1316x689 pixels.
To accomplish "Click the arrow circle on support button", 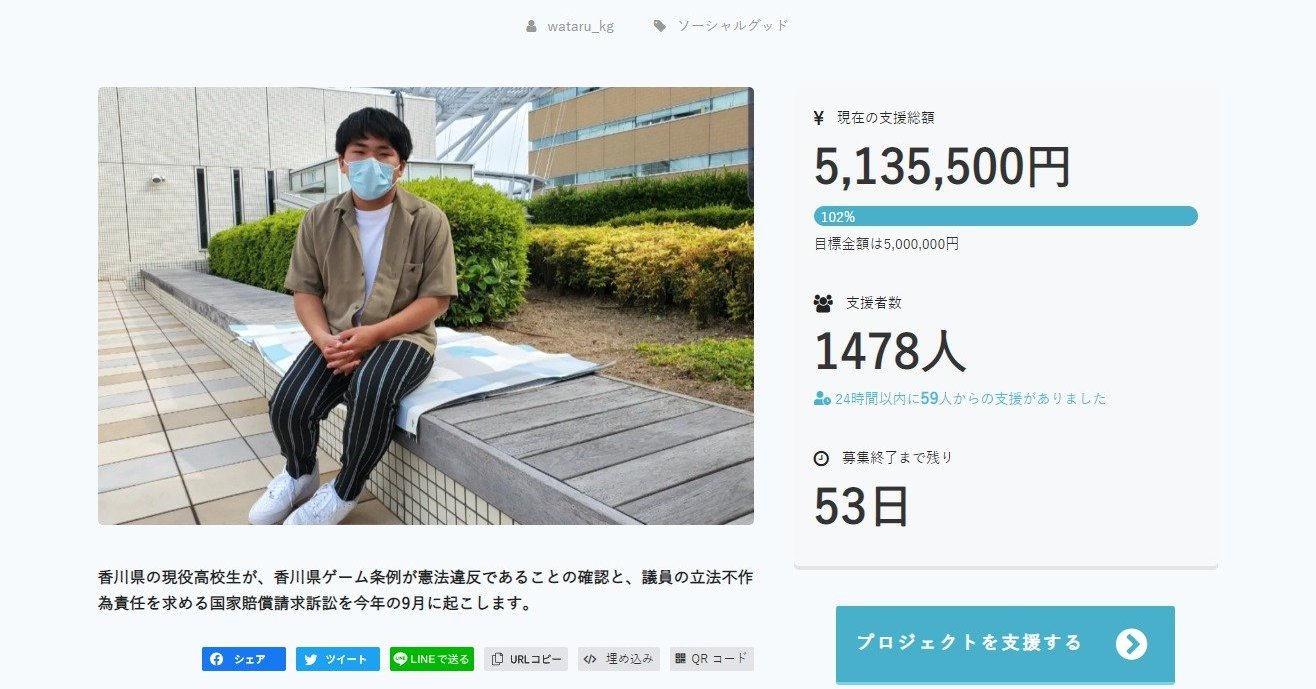I will [1131, 644].
